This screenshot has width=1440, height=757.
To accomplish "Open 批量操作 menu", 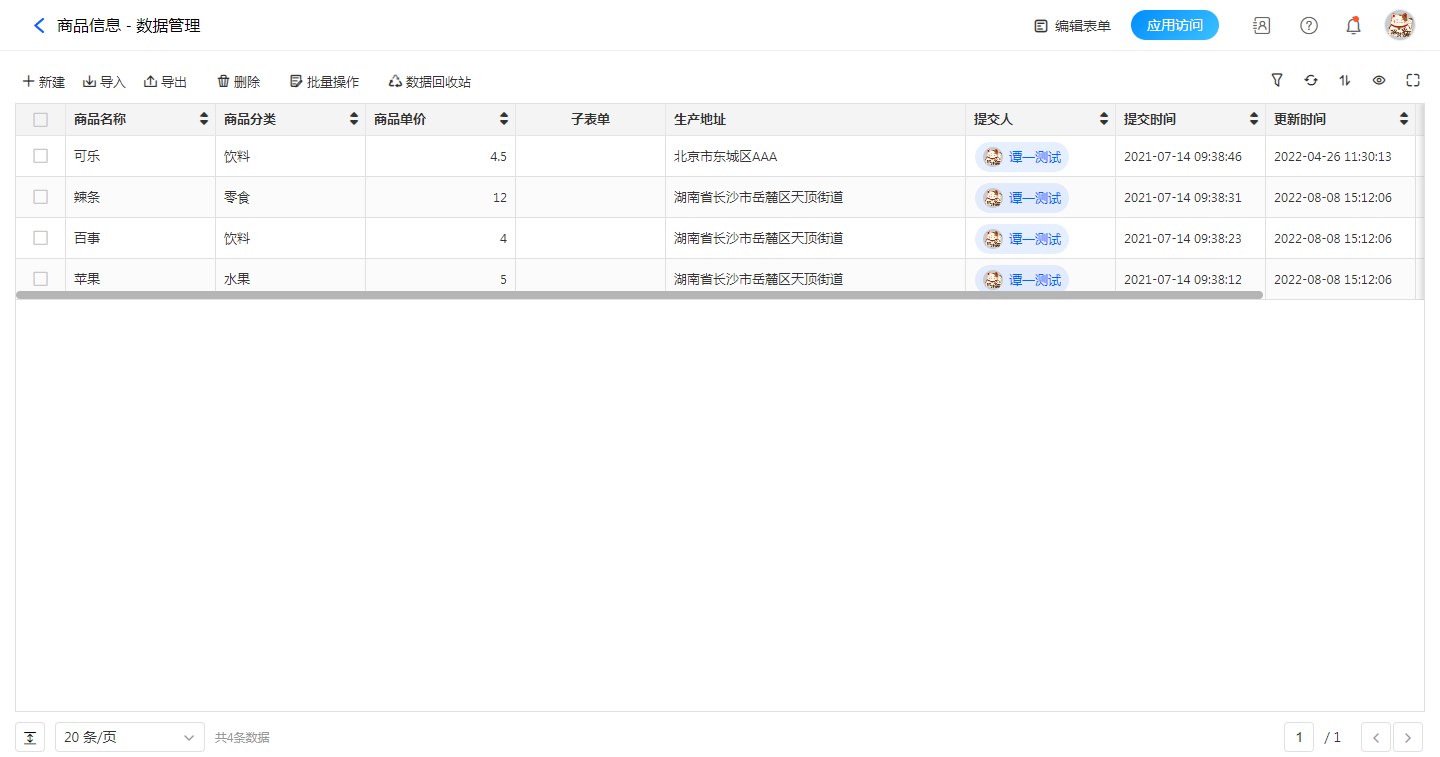I will coord(324,82).
